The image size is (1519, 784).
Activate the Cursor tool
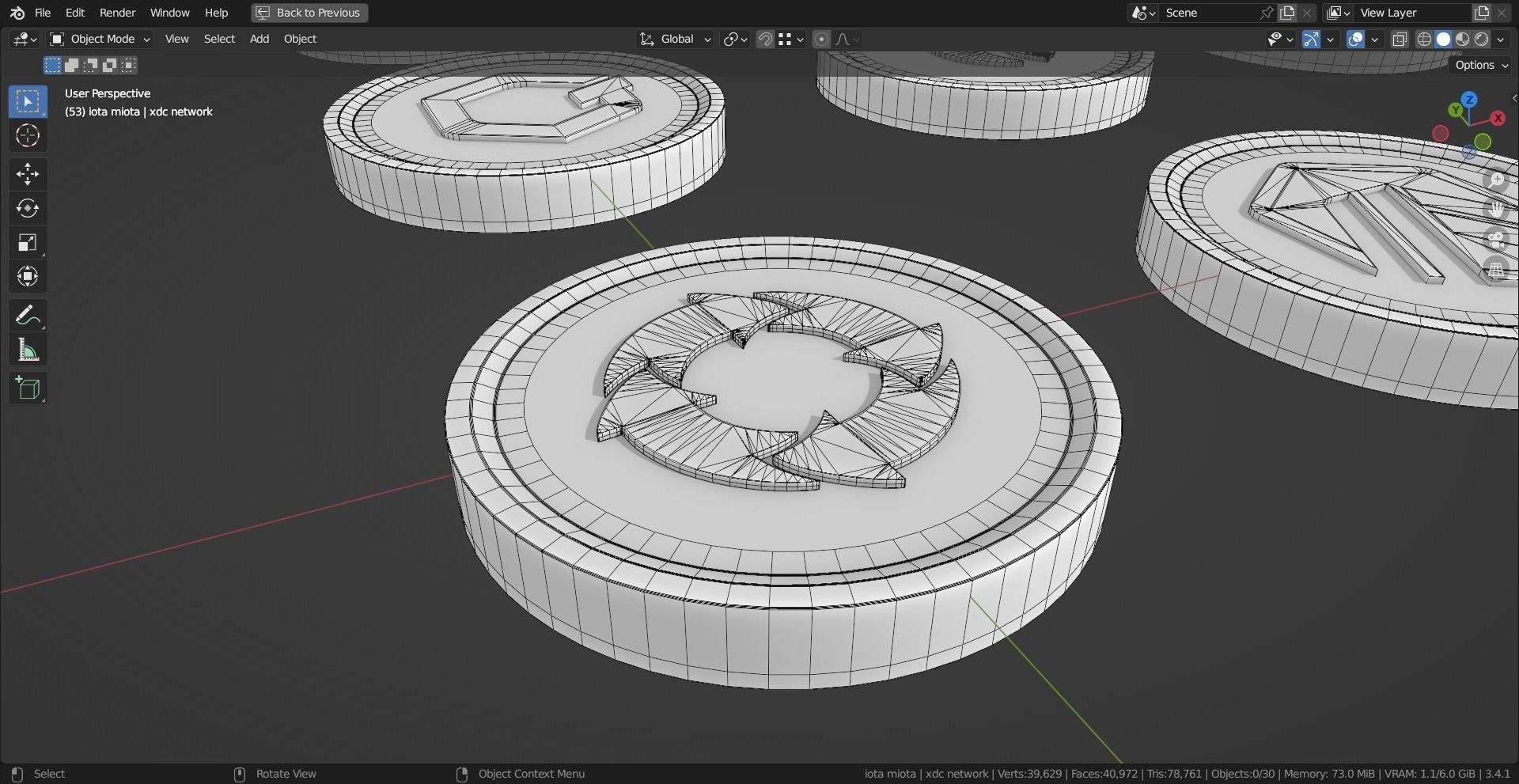point(28,135)
